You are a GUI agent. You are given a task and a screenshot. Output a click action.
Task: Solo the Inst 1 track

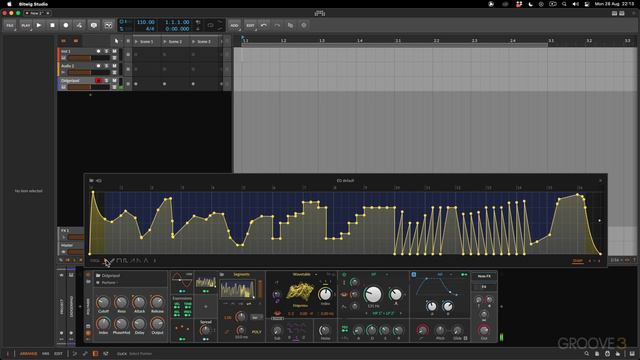[x=107, y=51]
